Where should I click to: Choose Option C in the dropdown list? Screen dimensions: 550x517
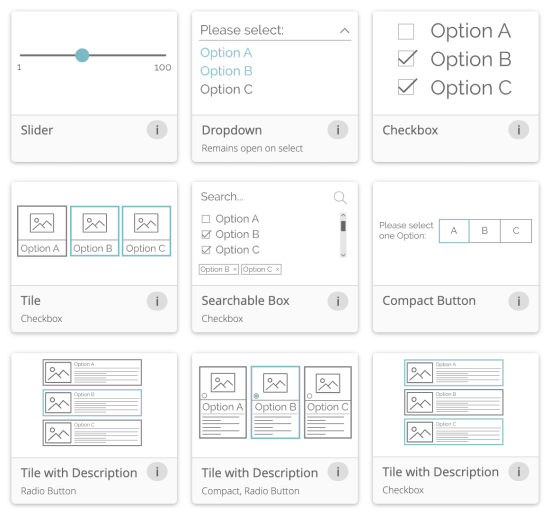pyautogui.click(x=226, y=89)
